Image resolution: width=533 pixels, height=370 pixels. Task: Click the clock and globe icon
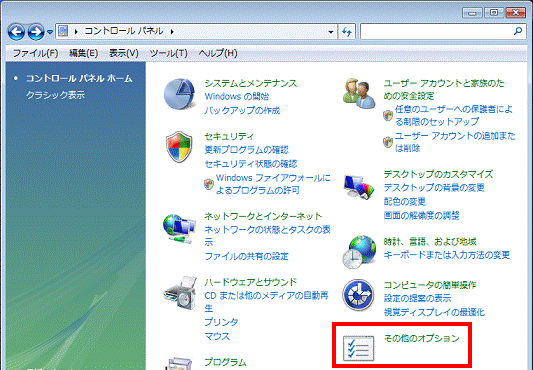point(359,252)
